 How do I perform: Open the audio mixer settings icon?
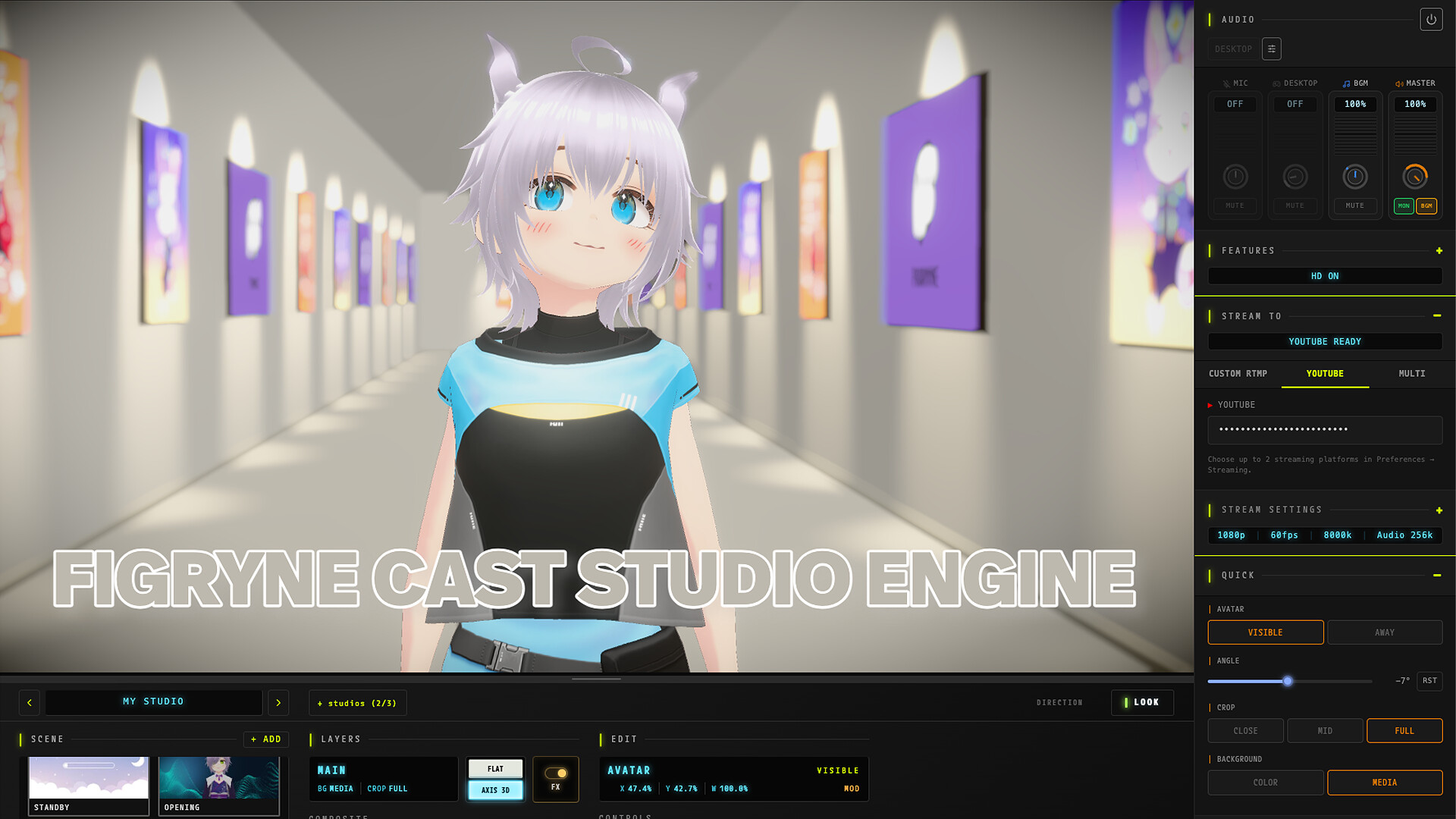[1272, 49]
